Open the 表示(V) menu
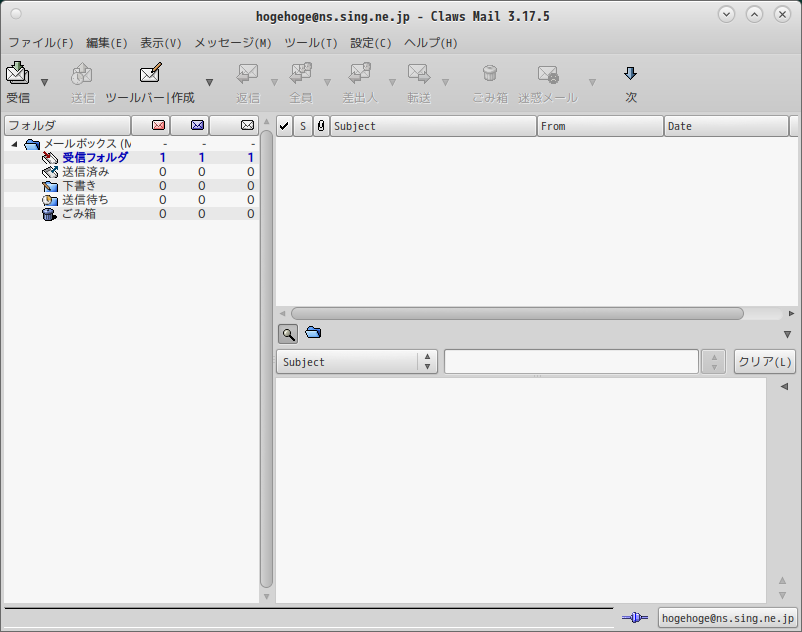Viewport: 802px width, 632px height. pyautogui.click(x=161, y=43)
